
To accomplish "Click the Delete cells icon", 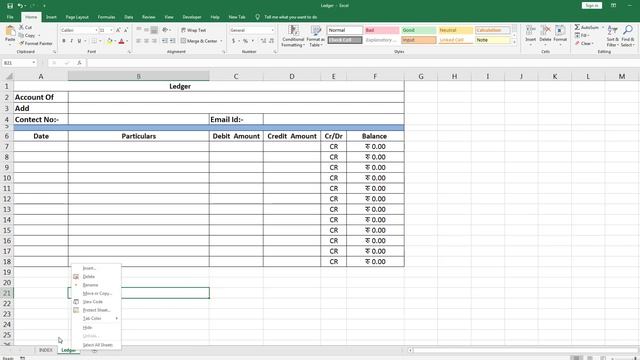I will coord(545,31).
